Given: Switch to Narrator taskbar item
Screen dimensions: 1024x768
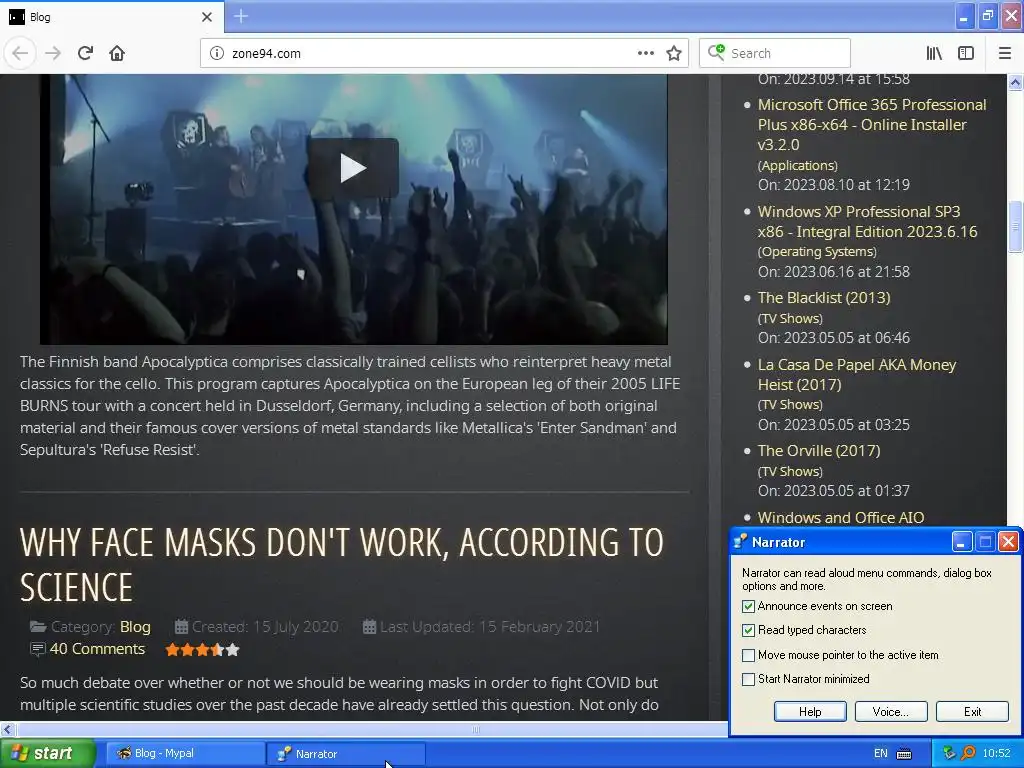Looking at the screenshot, I should coord(345,754).
